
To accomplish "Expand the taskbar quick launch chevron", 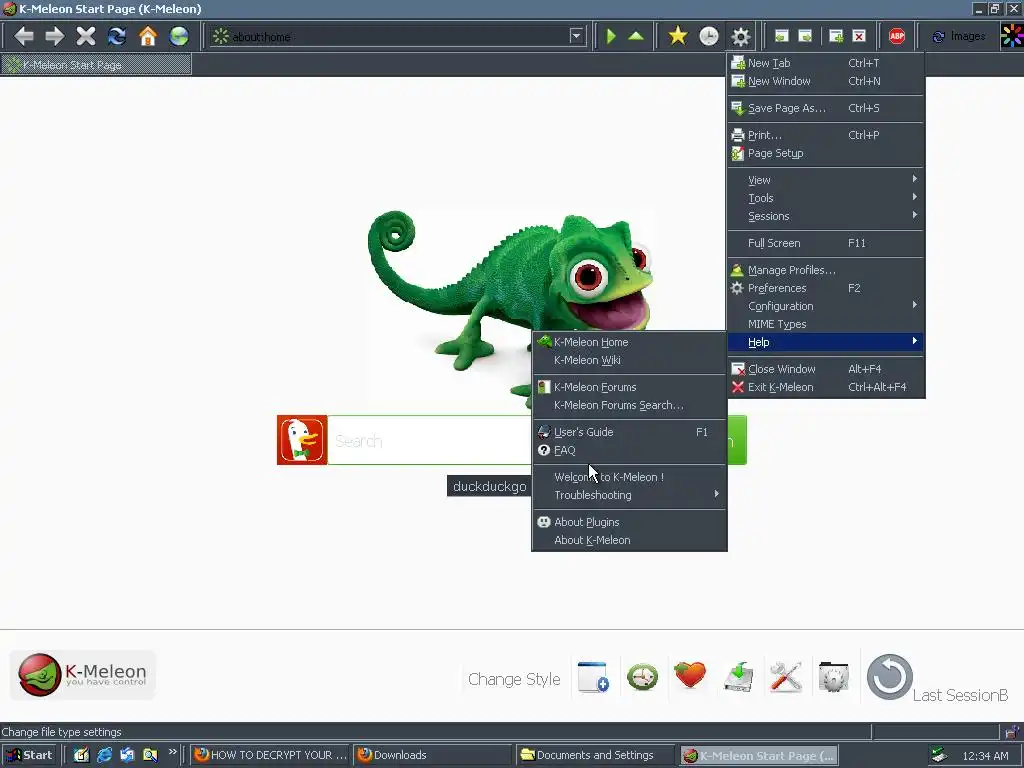I will point(172,752).
